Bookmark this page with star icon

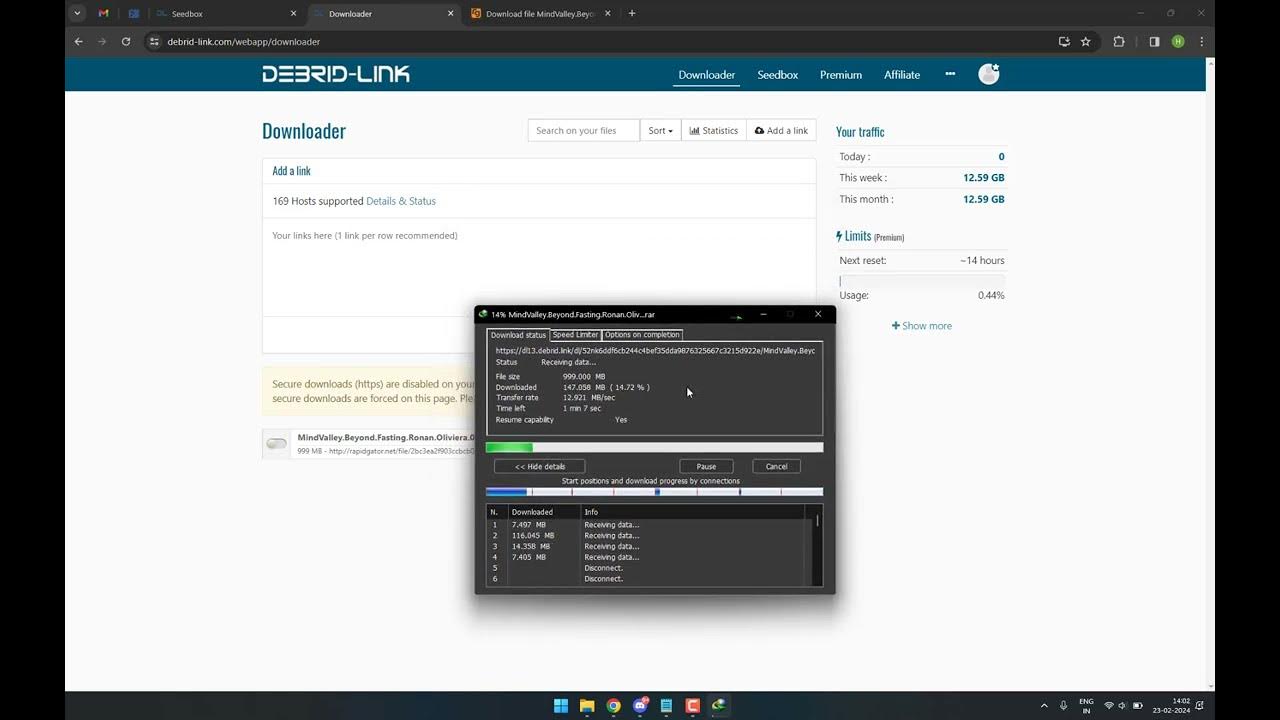coord(1086,42)
